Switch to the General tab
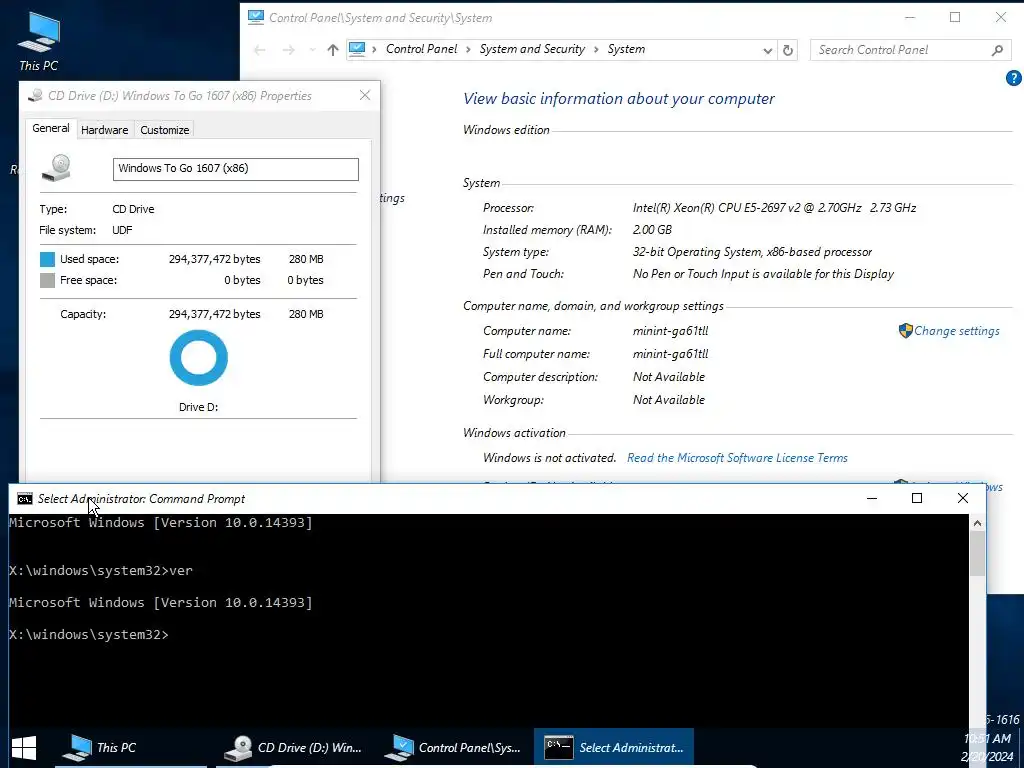The height and width of the screenshot is (768, 1024). tap(51, 128)
